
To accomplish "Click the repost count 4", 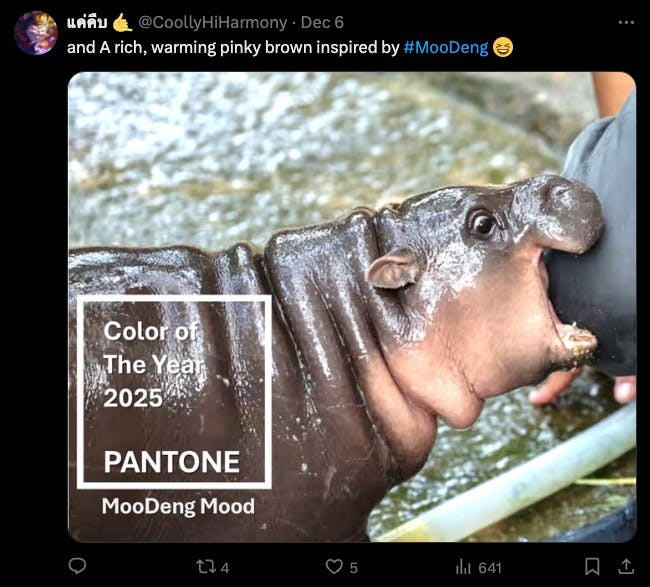I will point(225,567).
